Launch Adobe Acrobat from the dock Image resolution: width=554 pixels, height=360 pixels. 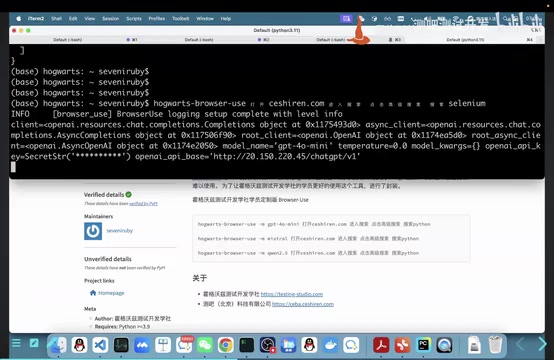(x=381, y=344)
